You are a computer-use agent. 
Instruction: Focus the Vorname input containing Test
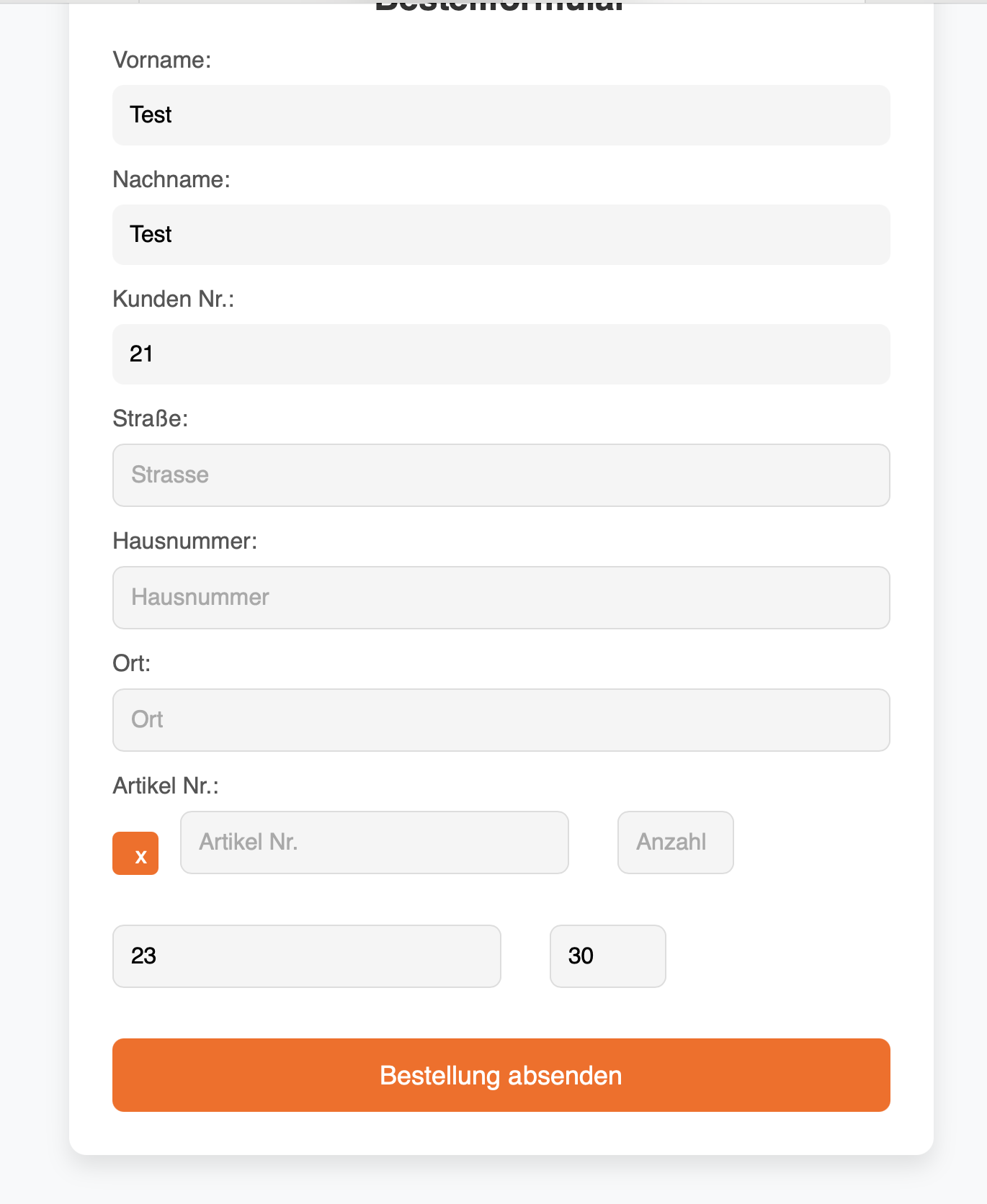[501, 115]
